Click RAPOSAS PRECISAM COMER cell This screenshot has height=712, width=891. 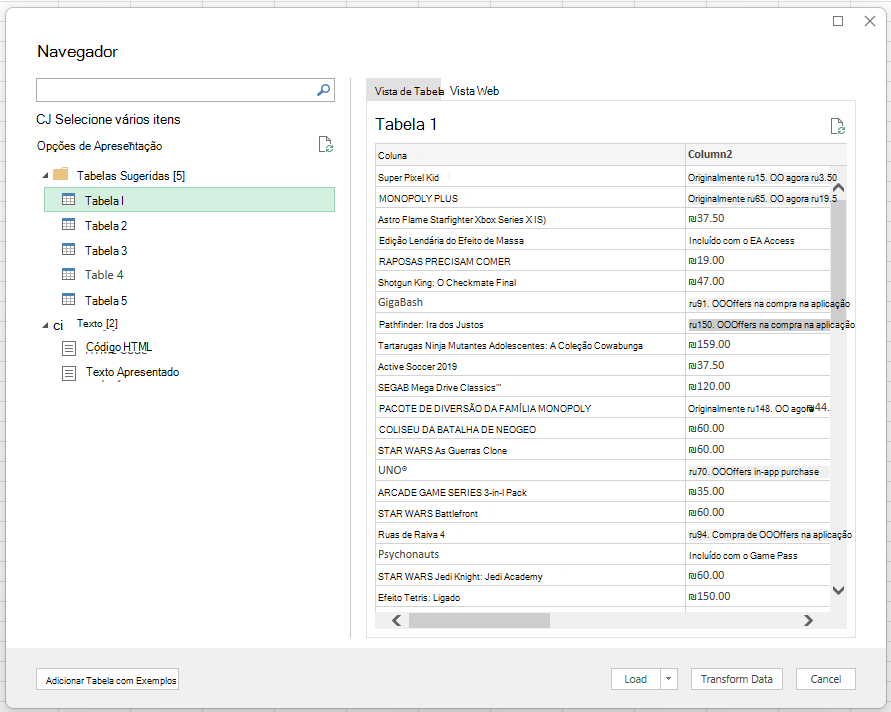(530, 261)
